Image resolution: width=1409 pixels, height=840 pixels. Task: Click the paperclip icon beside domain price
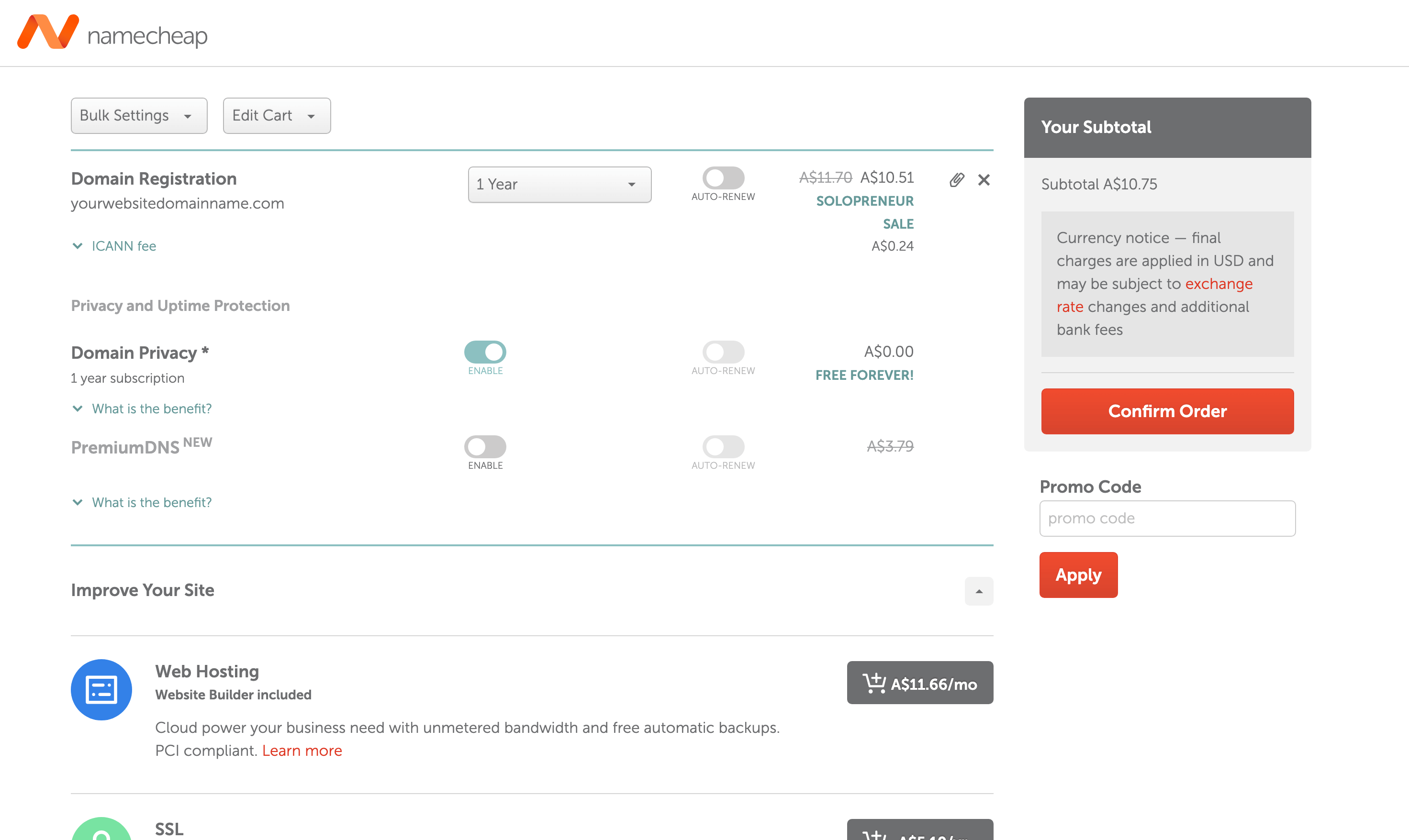pos(957,180)
